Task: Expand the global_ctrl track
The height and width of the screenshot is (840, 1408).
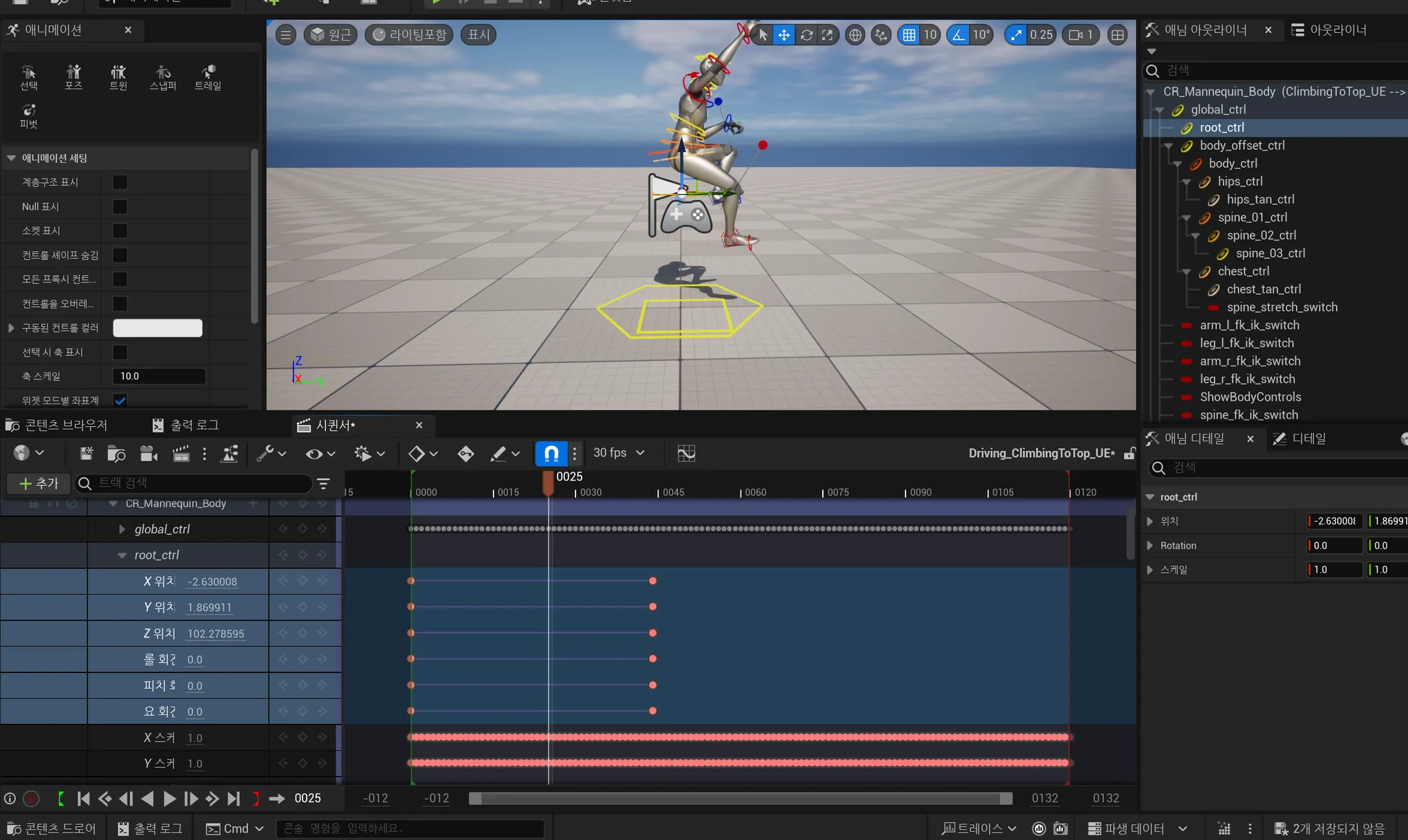Action: 122,529
